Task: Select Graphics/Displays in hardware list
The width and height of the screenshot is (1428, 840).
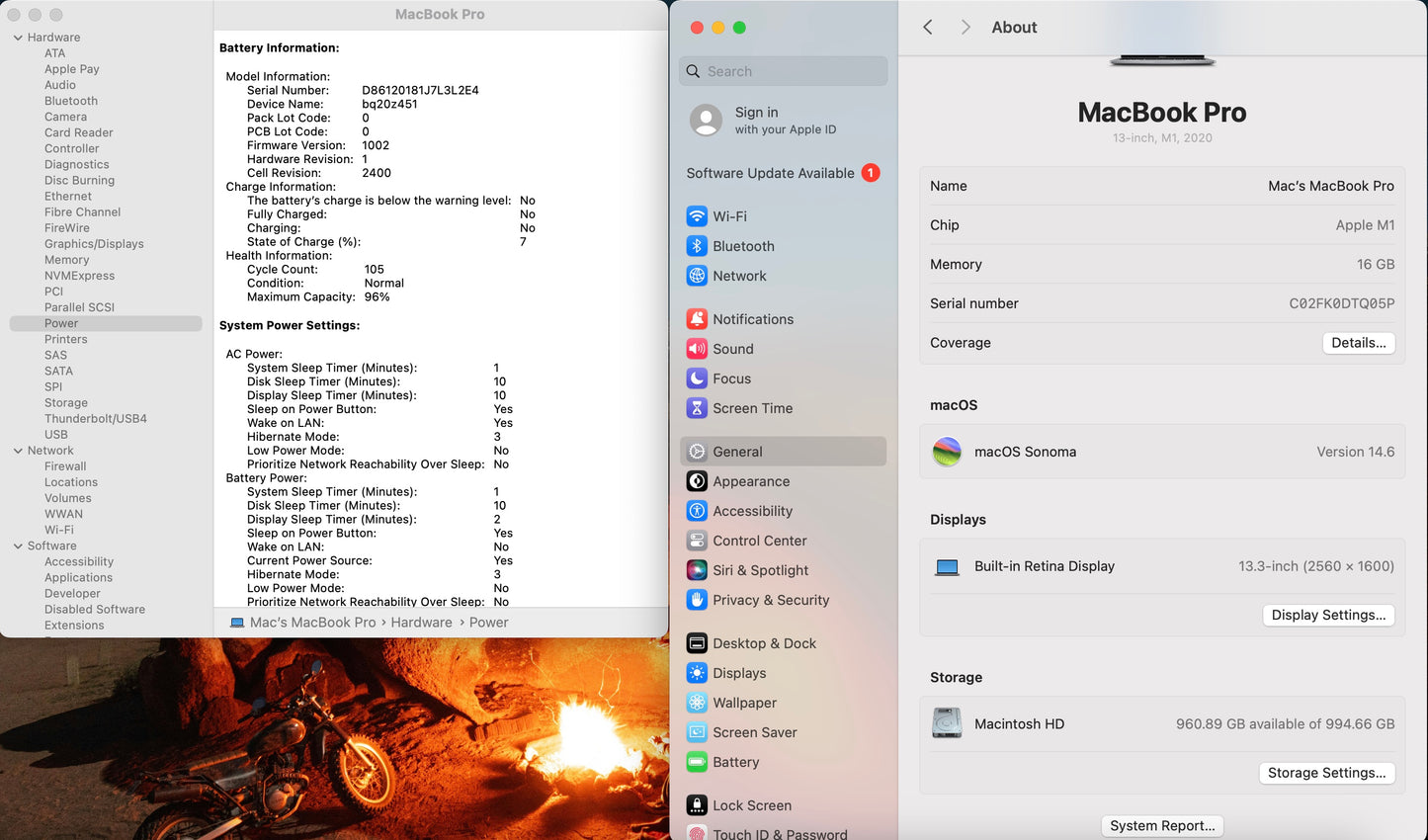Action: [94, 244]
